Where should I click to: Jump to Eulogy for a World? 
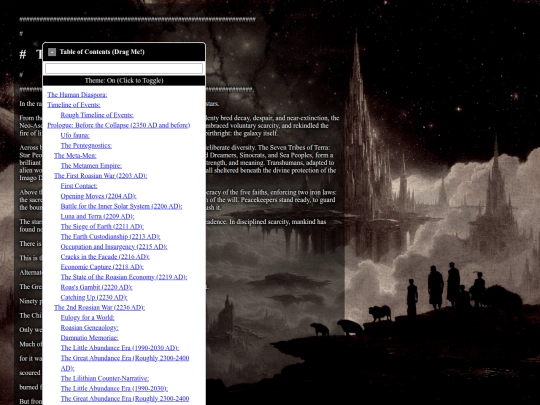point(87,318)
